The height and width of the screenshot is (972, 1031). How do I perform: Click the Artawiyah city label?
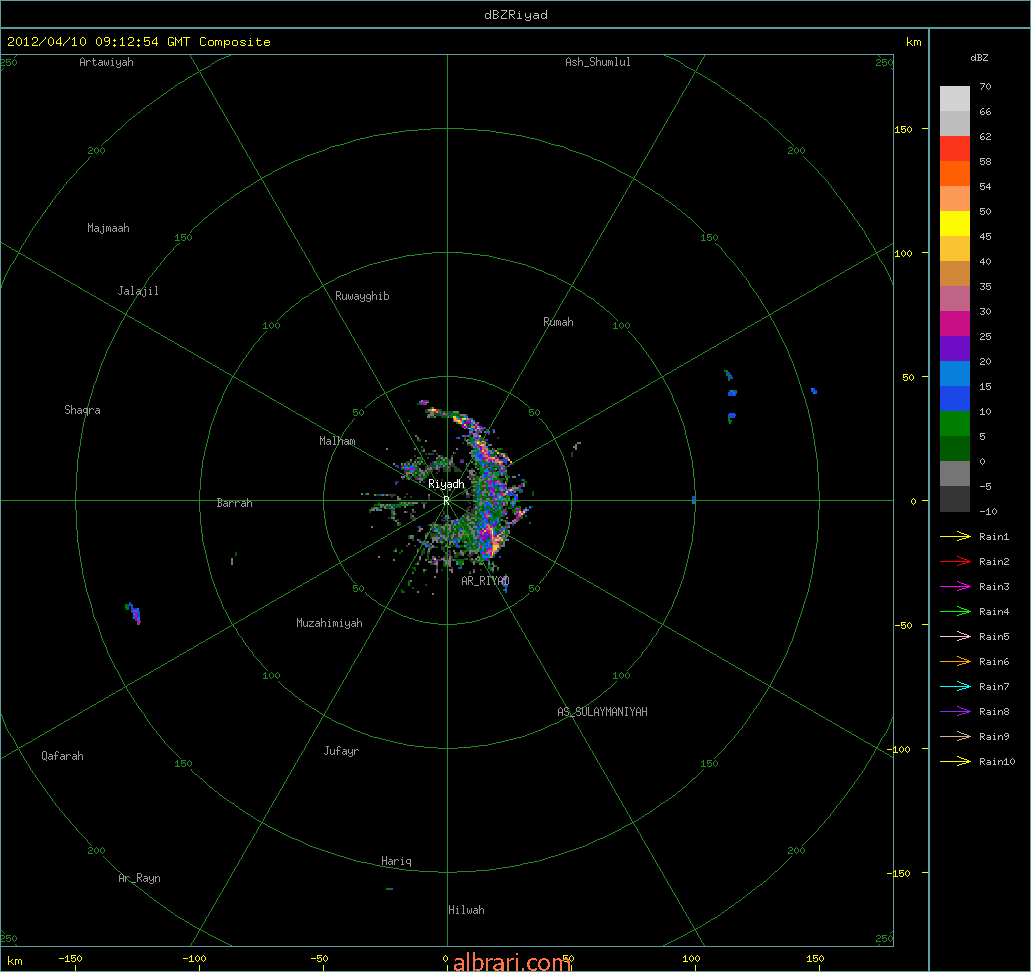106,62
